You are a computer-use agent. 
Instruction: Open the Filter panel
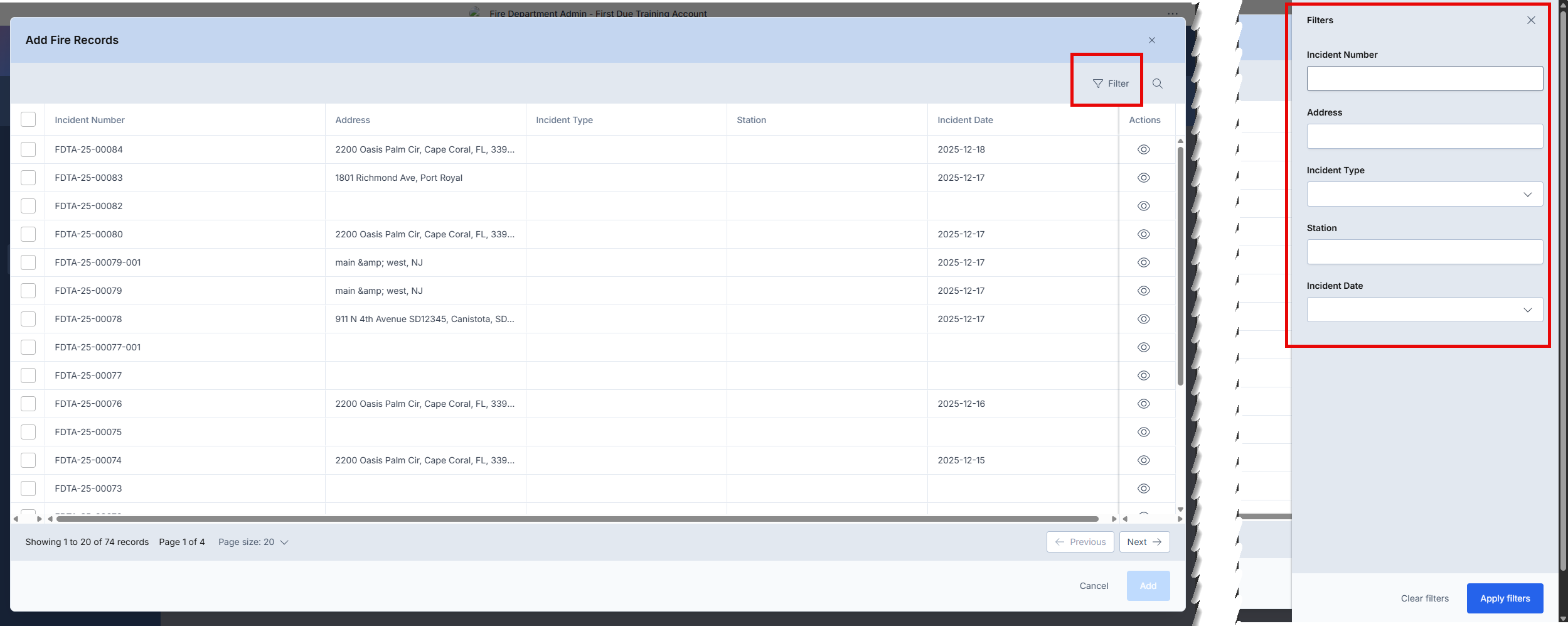click(x=1111, y=84)
